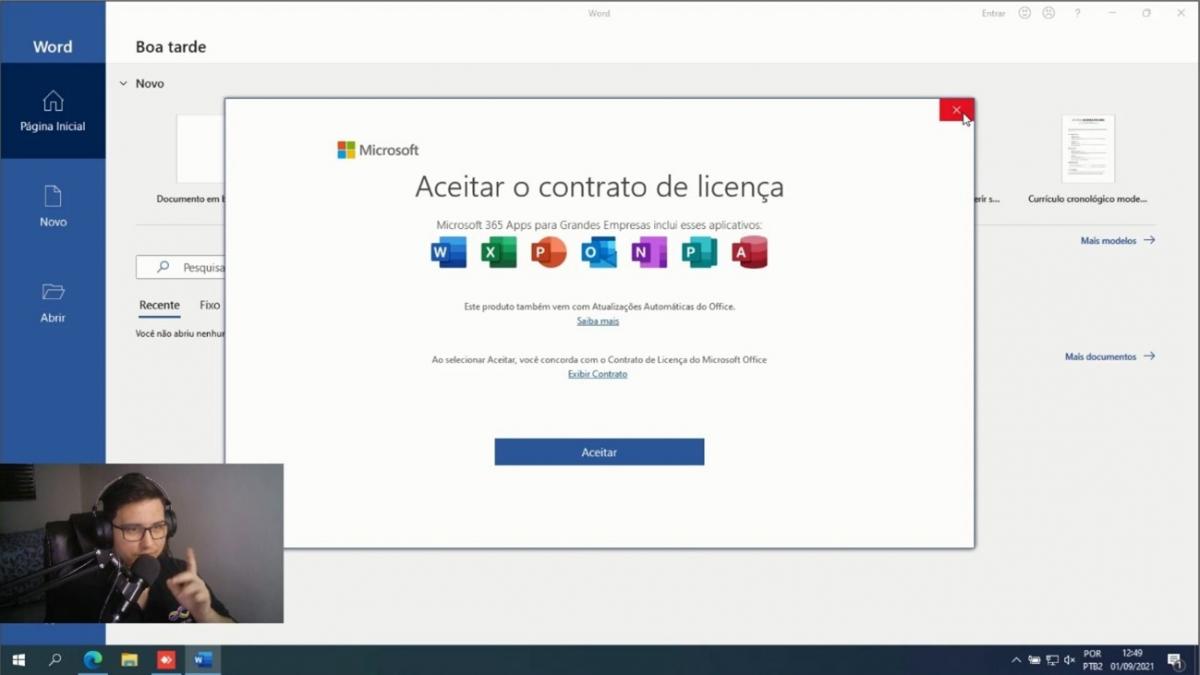Viewport: 1200px width, 675px height.
Task: Open Mais modelos link
Action: click(x=1117, y=240)
